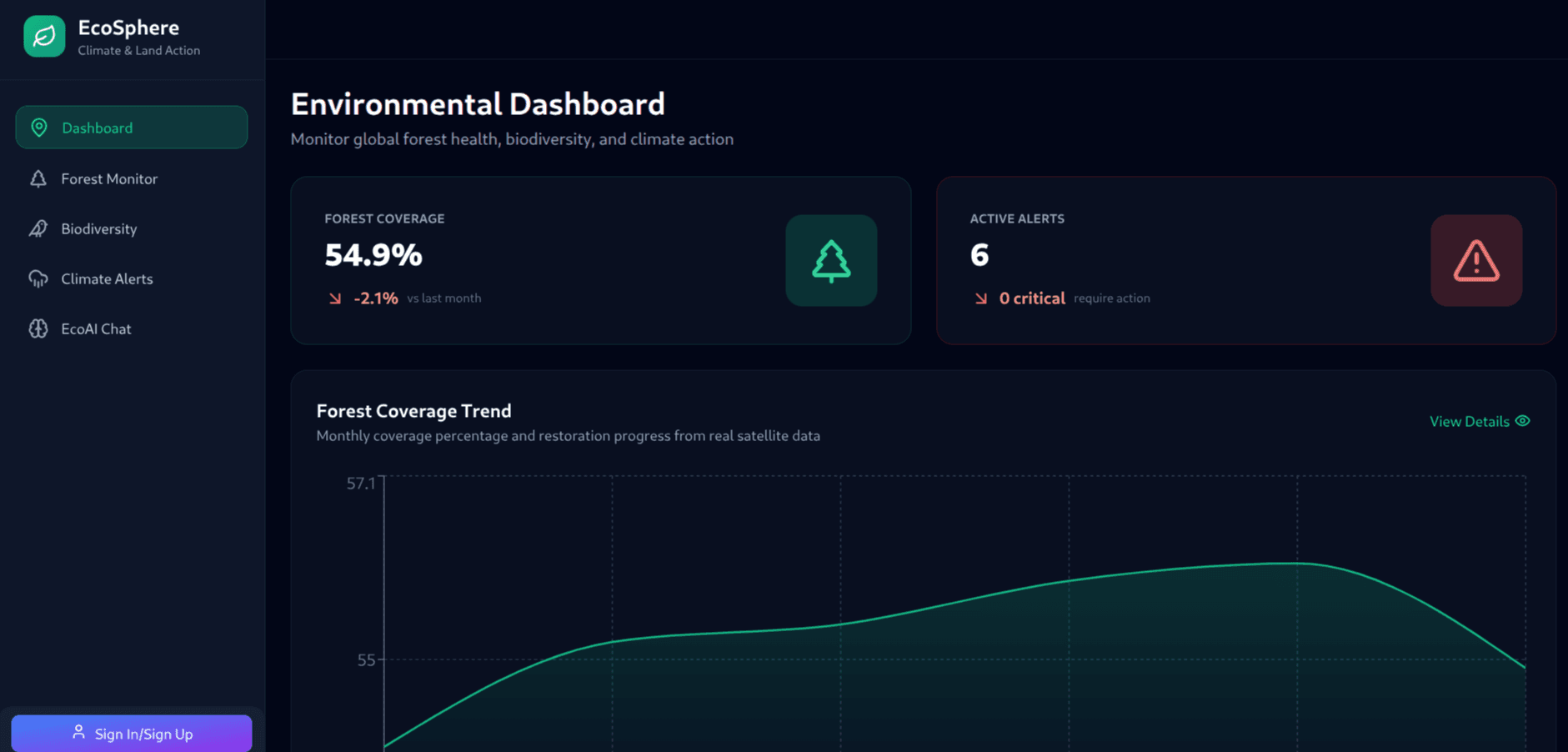Click the red warning triangle icon

click(1475, 261)
